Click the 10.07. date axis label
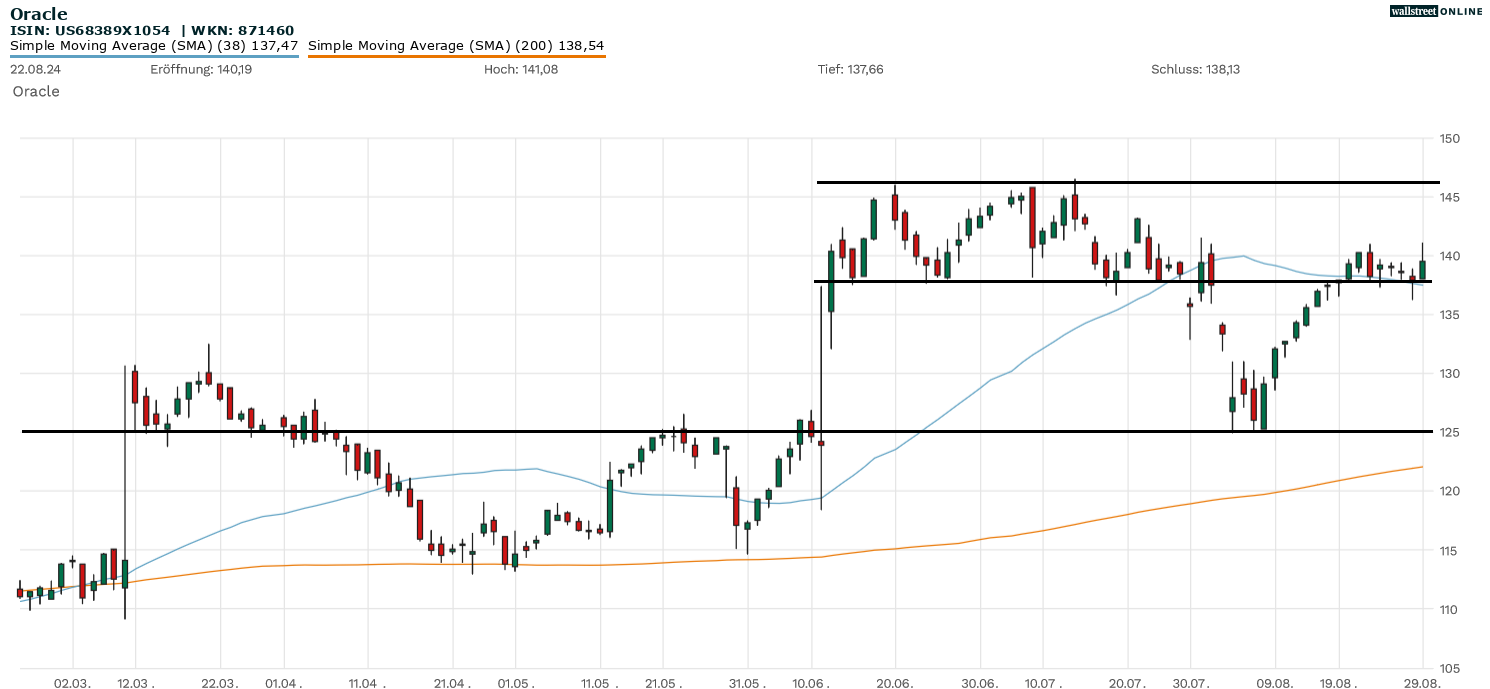The width and height of the screenshot is (1490, 689). [x=1042, y=682]
